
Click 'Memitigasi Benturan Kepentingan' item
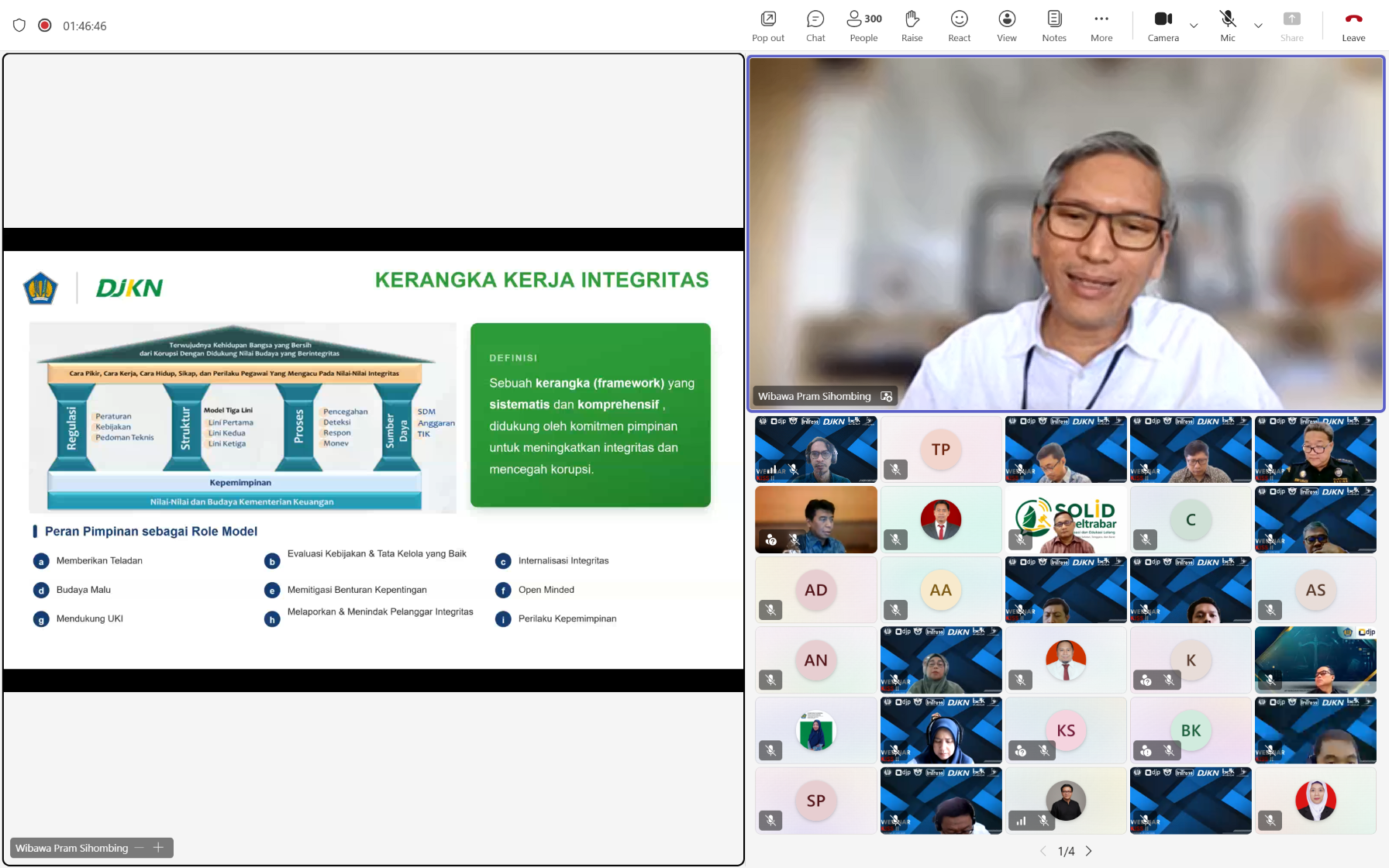coord(357,590)
